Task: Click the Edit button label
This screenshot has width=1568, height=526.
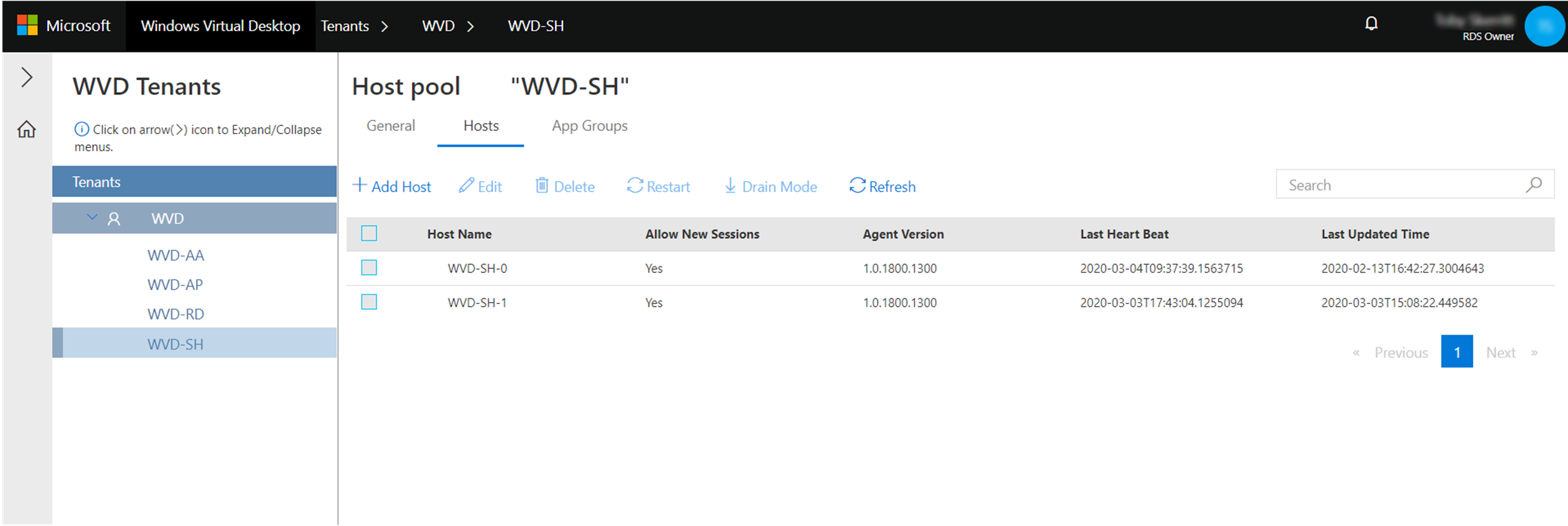Action: pos(490,187)
